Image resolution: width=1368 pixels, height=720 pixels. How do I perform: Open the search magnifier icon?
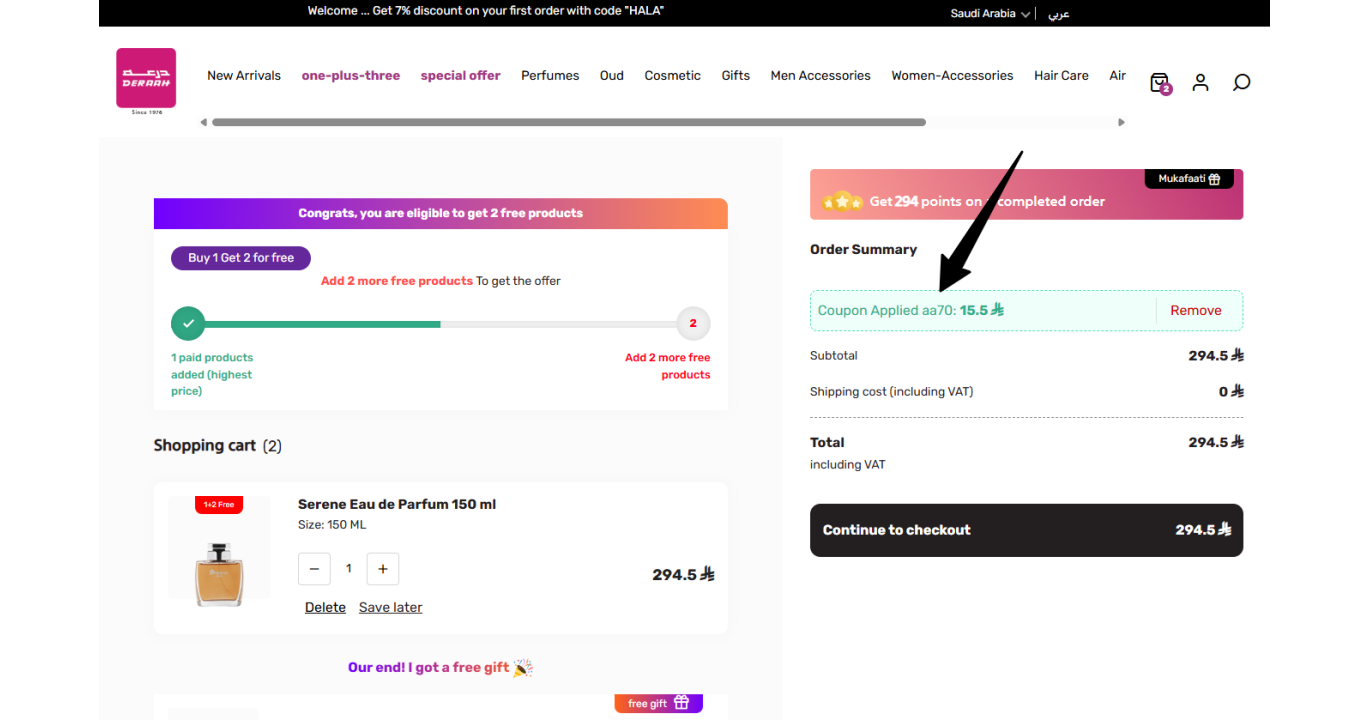click(1241, 82)
